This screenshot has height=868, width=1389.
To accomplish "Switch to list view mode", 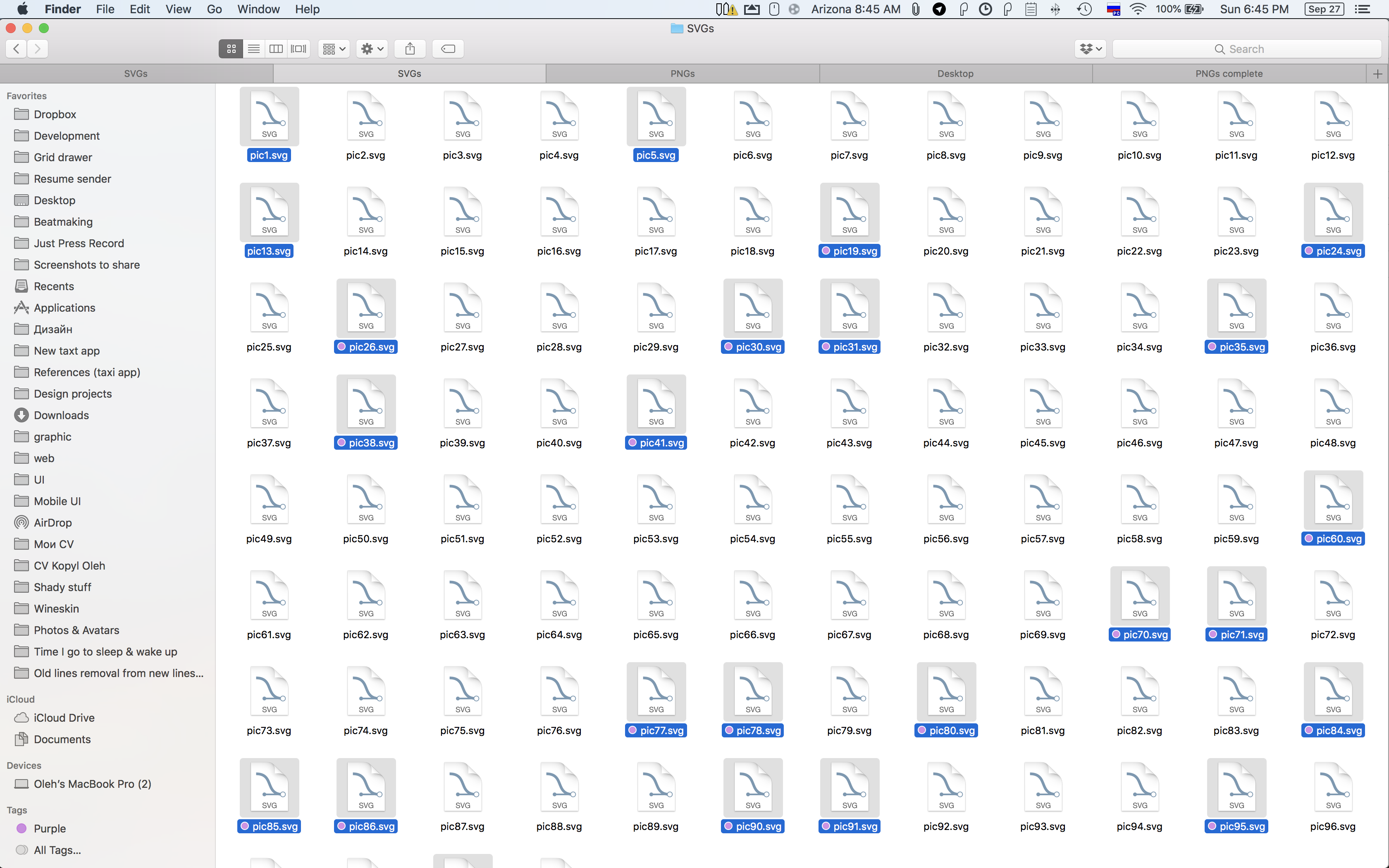I will [253, 49].
